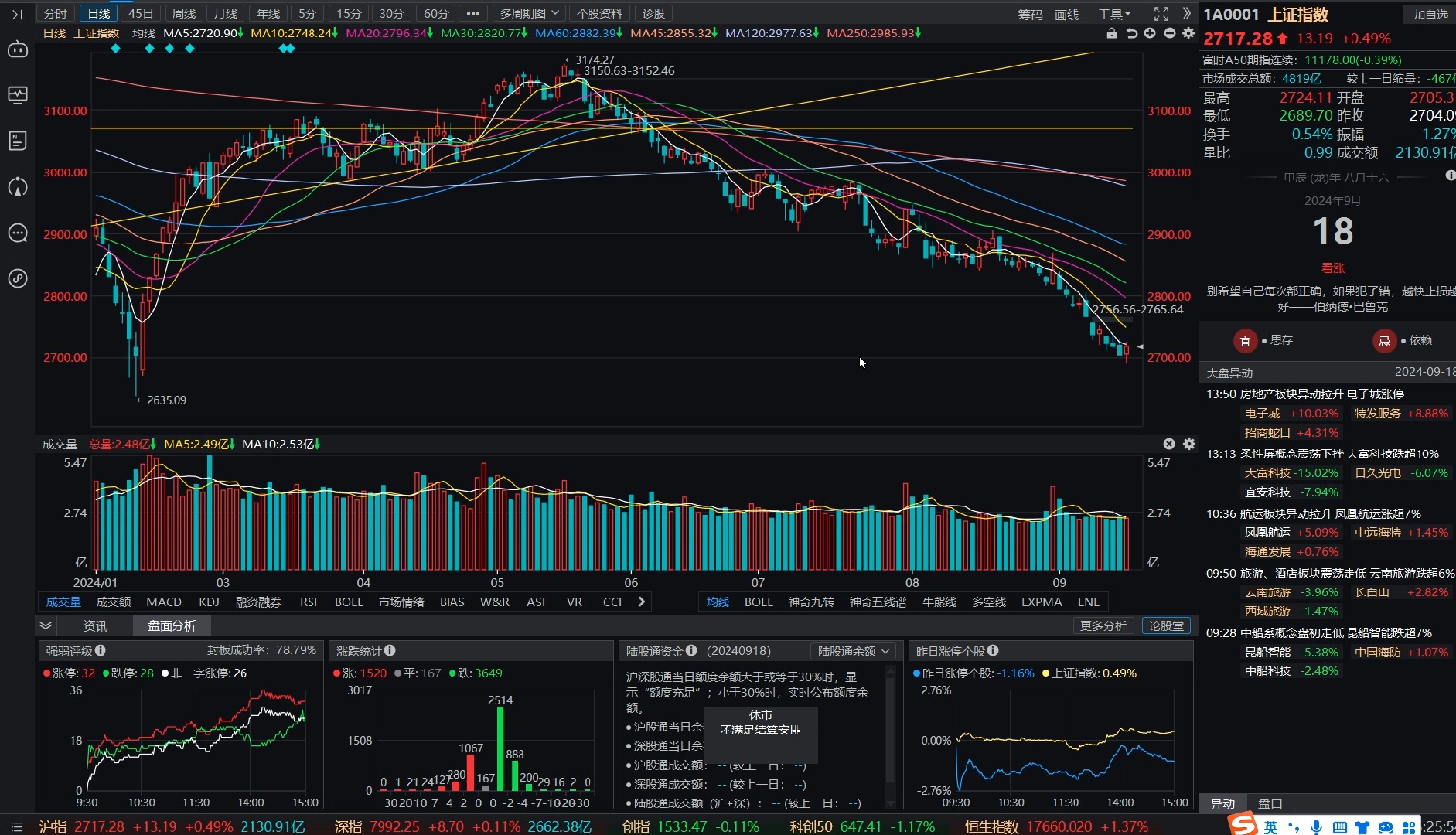Toggle Sogou voice input microphone
Image resolution: width=1456 pixels, height=835 pixels.
[1316, 827]
